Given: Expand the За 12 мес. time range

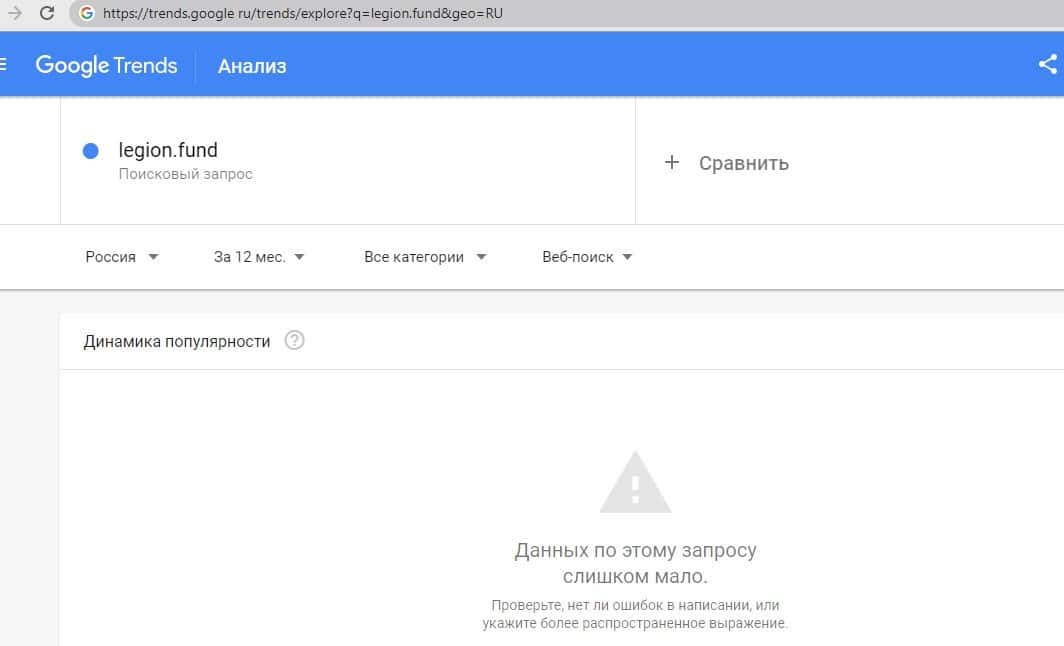Looking at the screenshot, I should pyautogui.click(x=259, y=257).
